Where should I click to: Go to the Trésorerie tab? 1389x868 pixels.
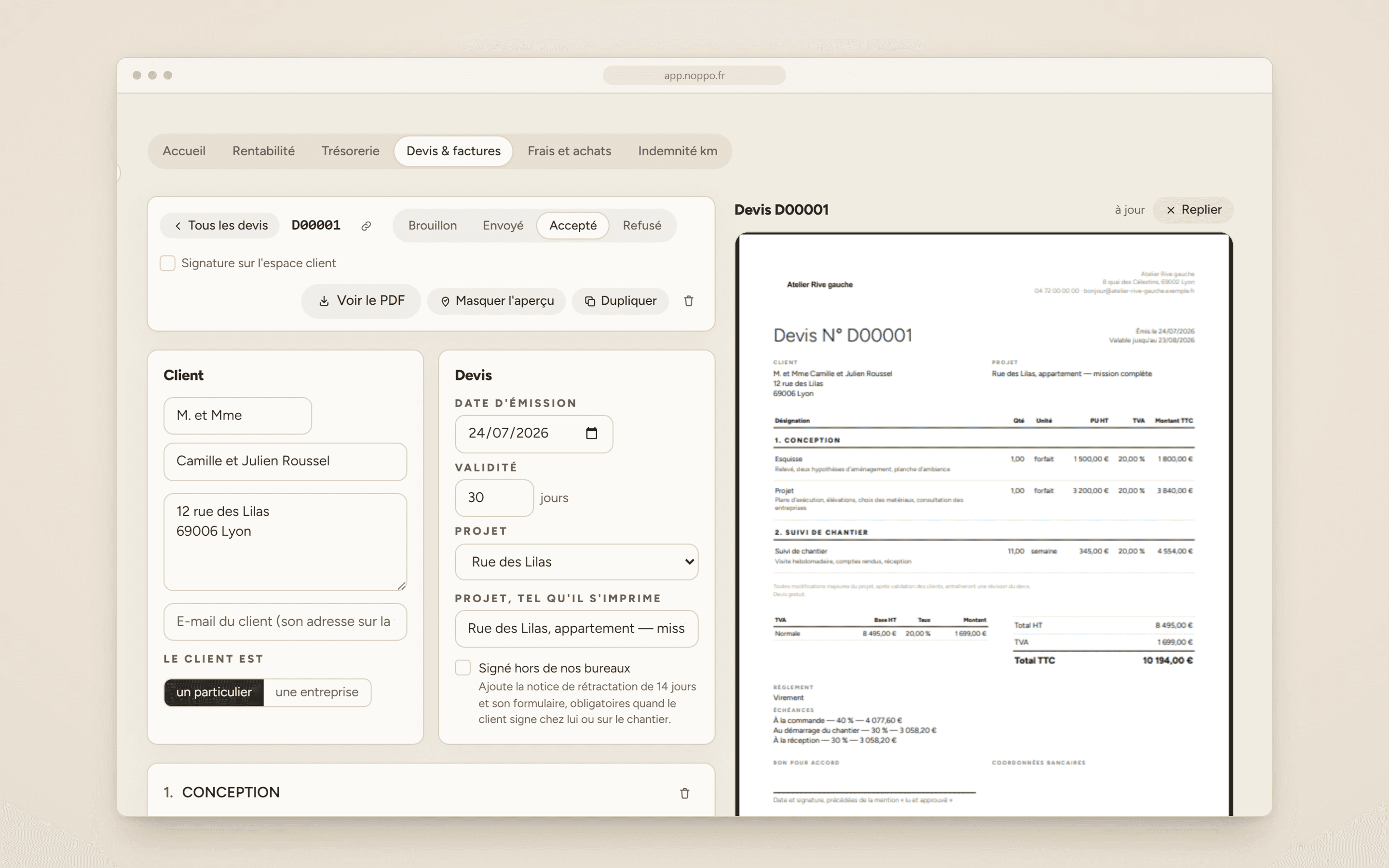click(350, 151)
